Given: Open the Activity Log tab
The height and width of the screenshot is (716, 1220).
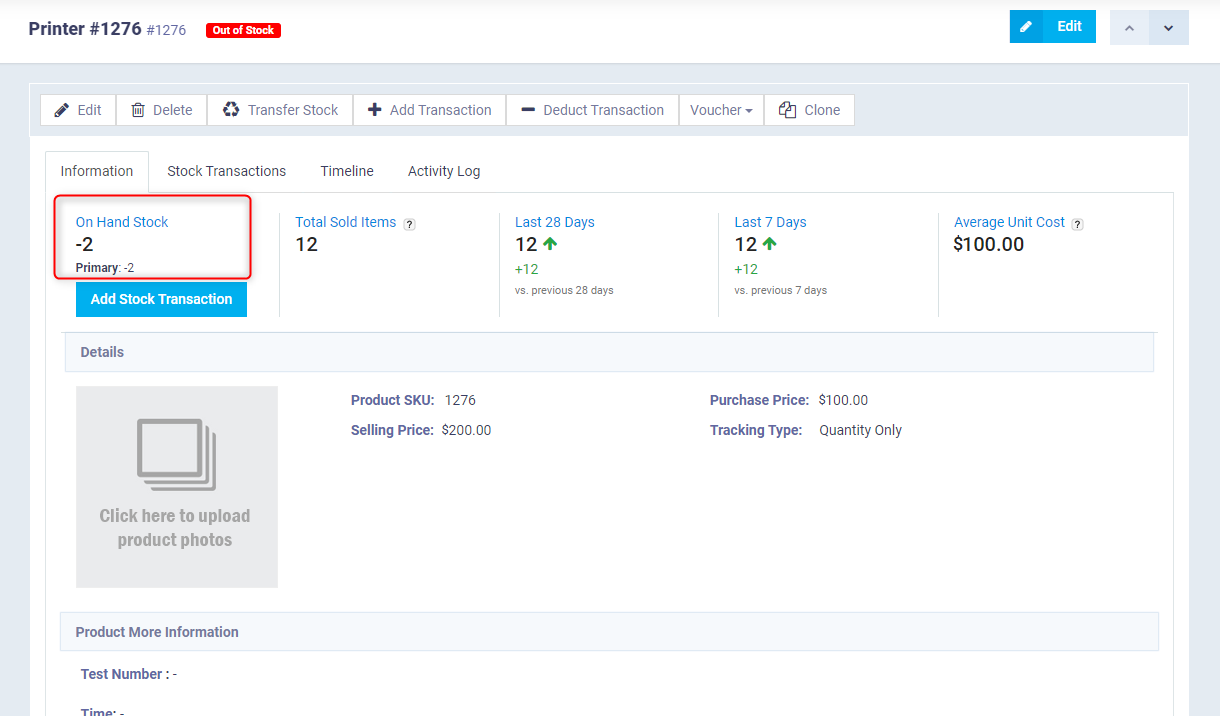Looking at the screenshot, I should pyautogui.click(x=444, y=171).
